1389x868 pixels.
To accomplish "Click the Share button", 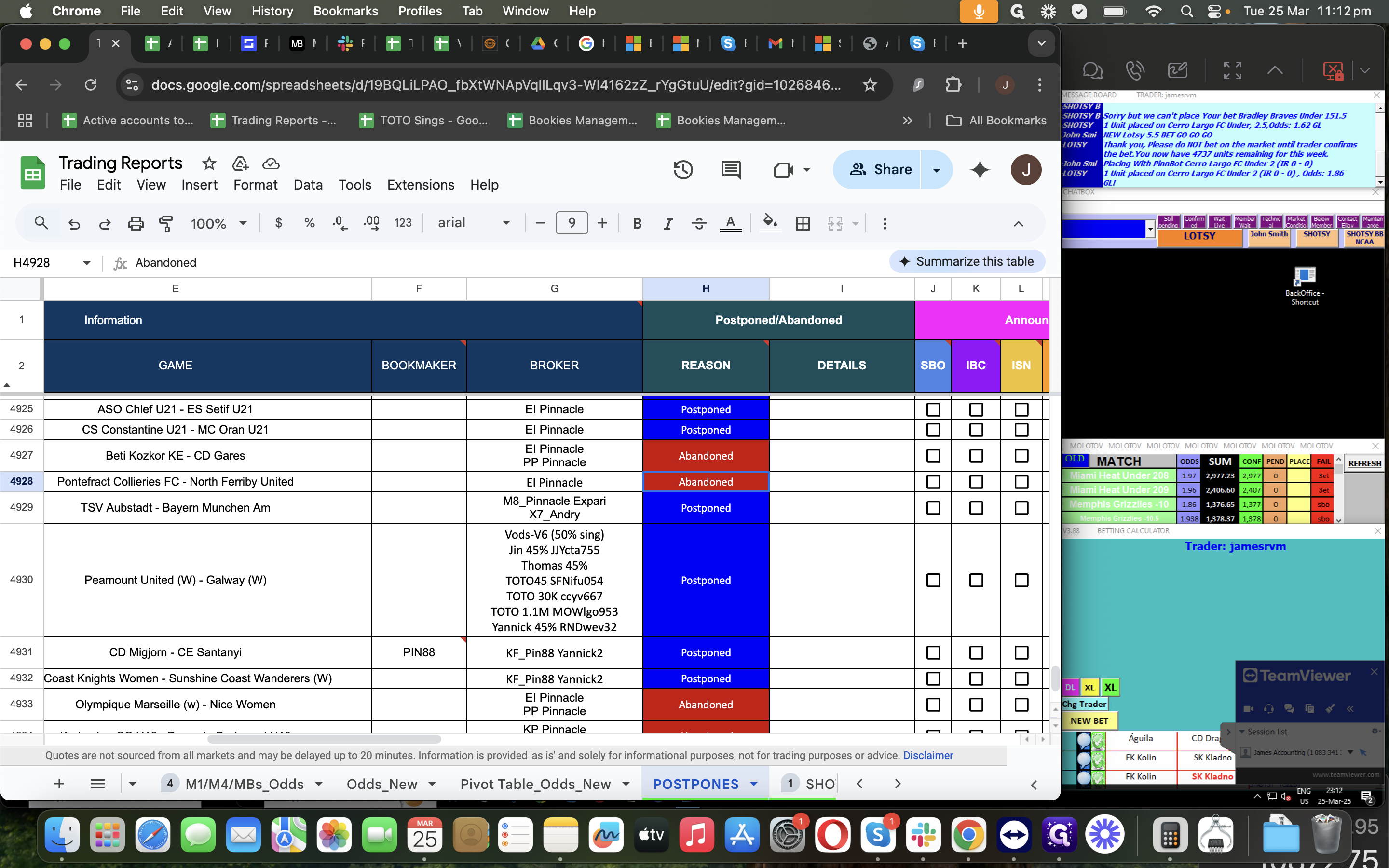I will (x=877, y=169).
